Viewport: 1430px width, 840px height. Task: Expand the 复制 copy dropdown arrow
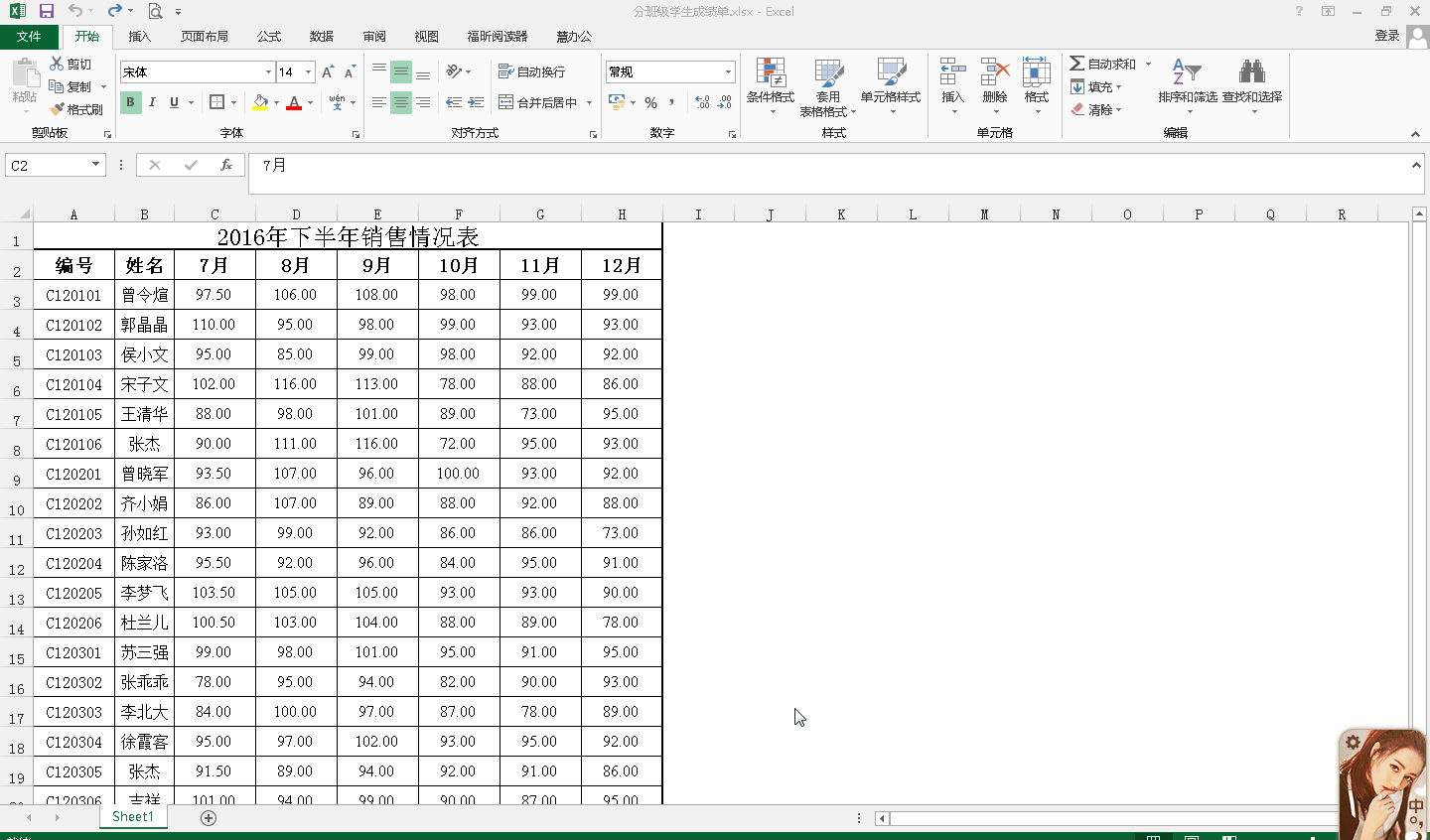click(103, 87)
